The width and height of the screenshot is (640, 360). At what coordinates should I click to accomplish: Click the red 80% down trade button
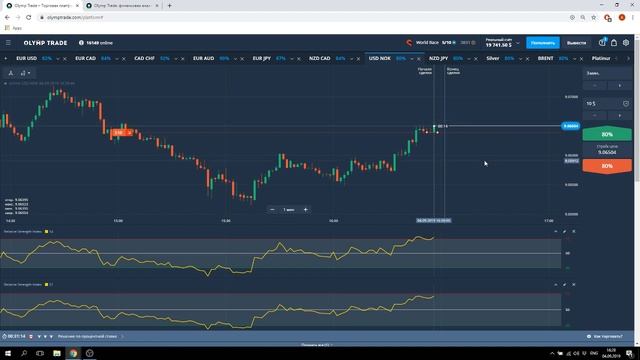[x=607, y=166]
